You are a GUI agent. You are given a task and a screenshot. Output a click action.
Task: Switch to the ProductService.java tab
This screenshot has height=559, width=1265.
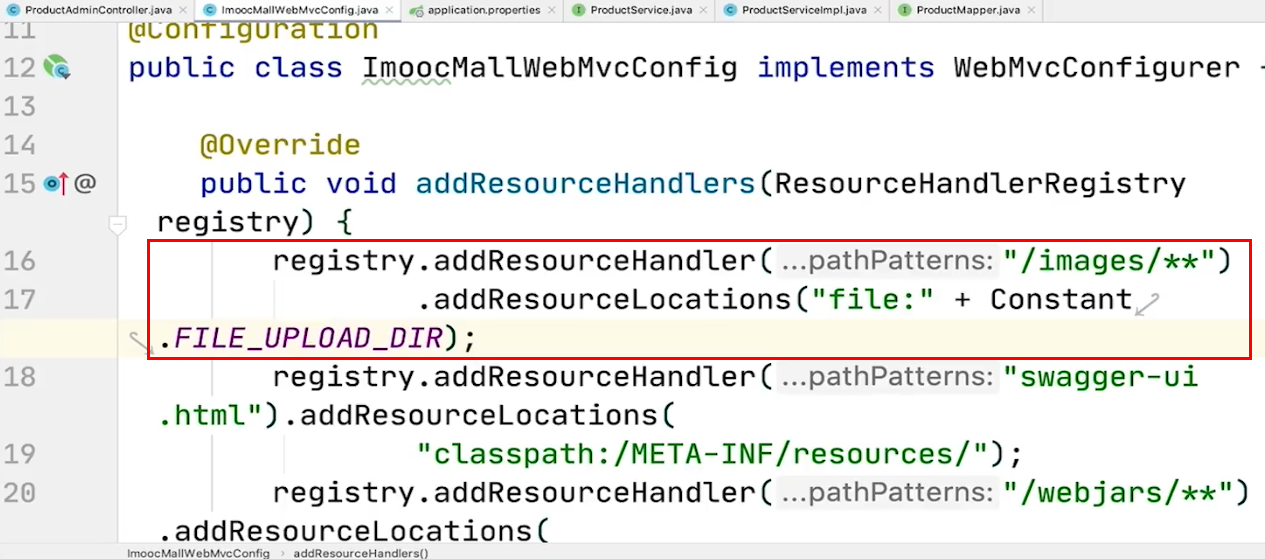[639, 10]
